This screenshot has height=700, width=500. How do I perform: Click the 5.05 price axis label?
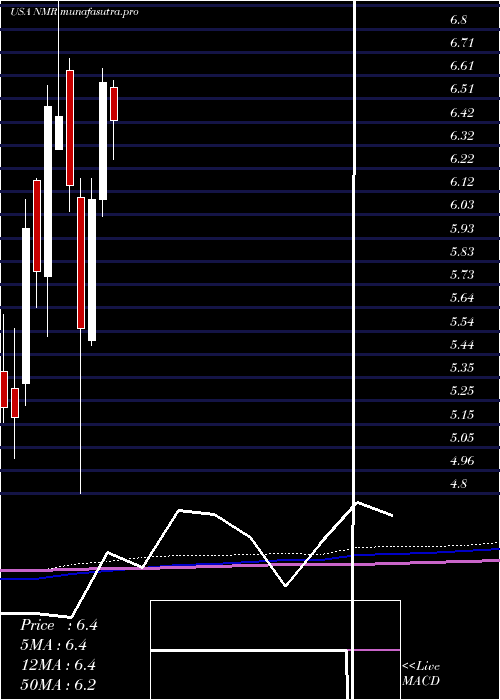462,438
